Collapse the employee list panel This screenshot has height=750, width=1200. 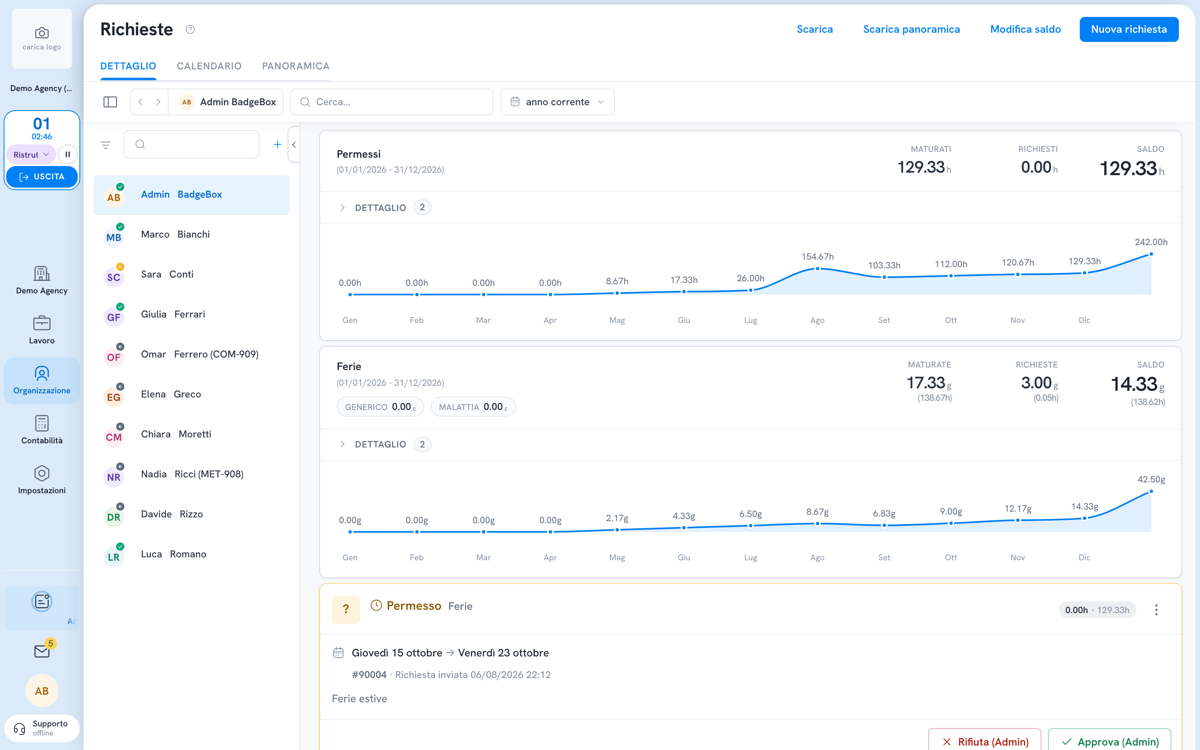tap(294, 145)
